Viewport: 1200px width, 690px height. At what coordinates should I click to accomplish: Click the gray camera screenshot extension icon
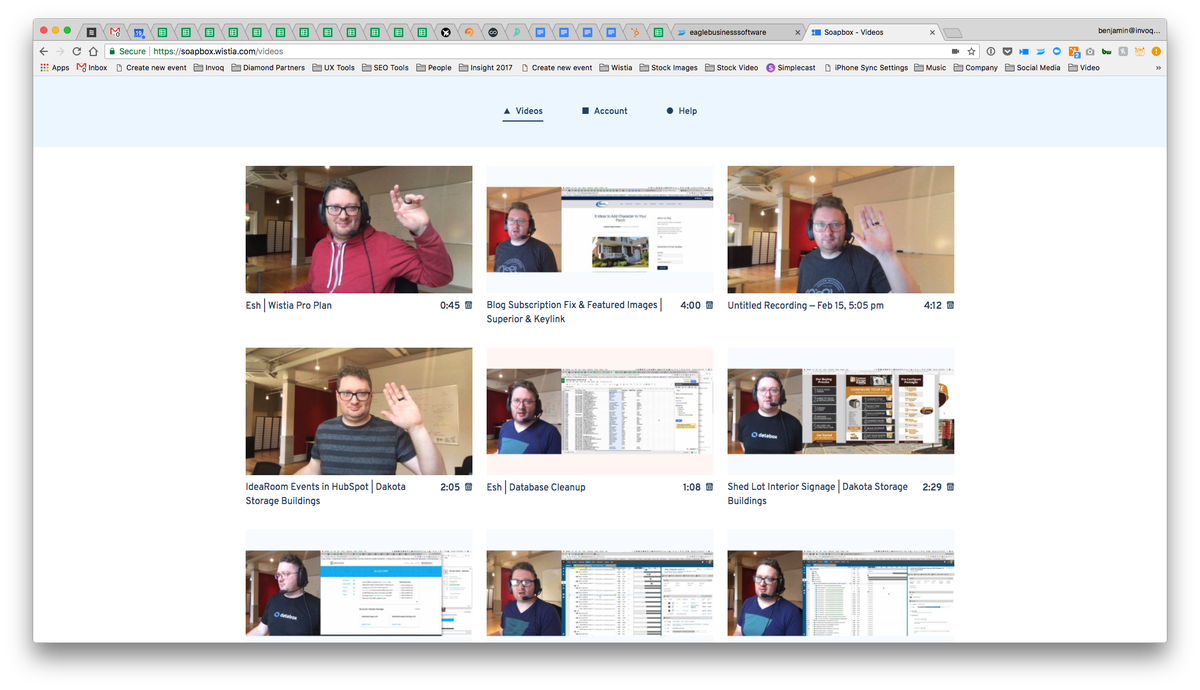coord(1090,51)
